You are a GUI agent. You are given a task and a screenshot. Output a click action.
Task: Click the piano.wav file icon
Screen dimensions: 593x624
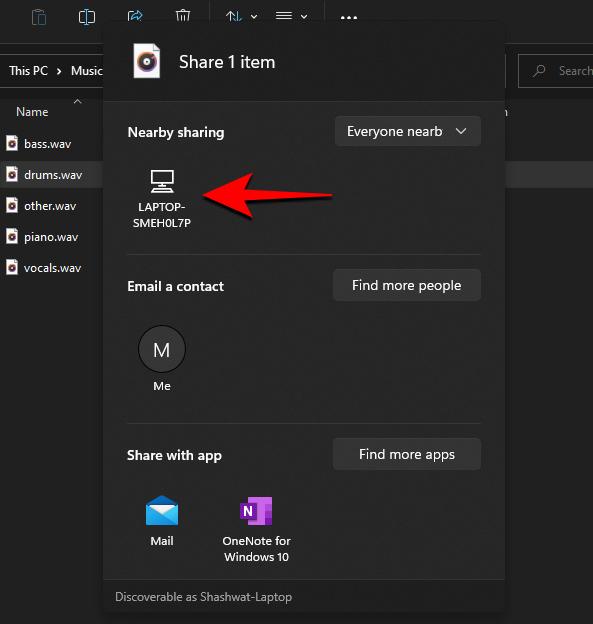point(12,236)
